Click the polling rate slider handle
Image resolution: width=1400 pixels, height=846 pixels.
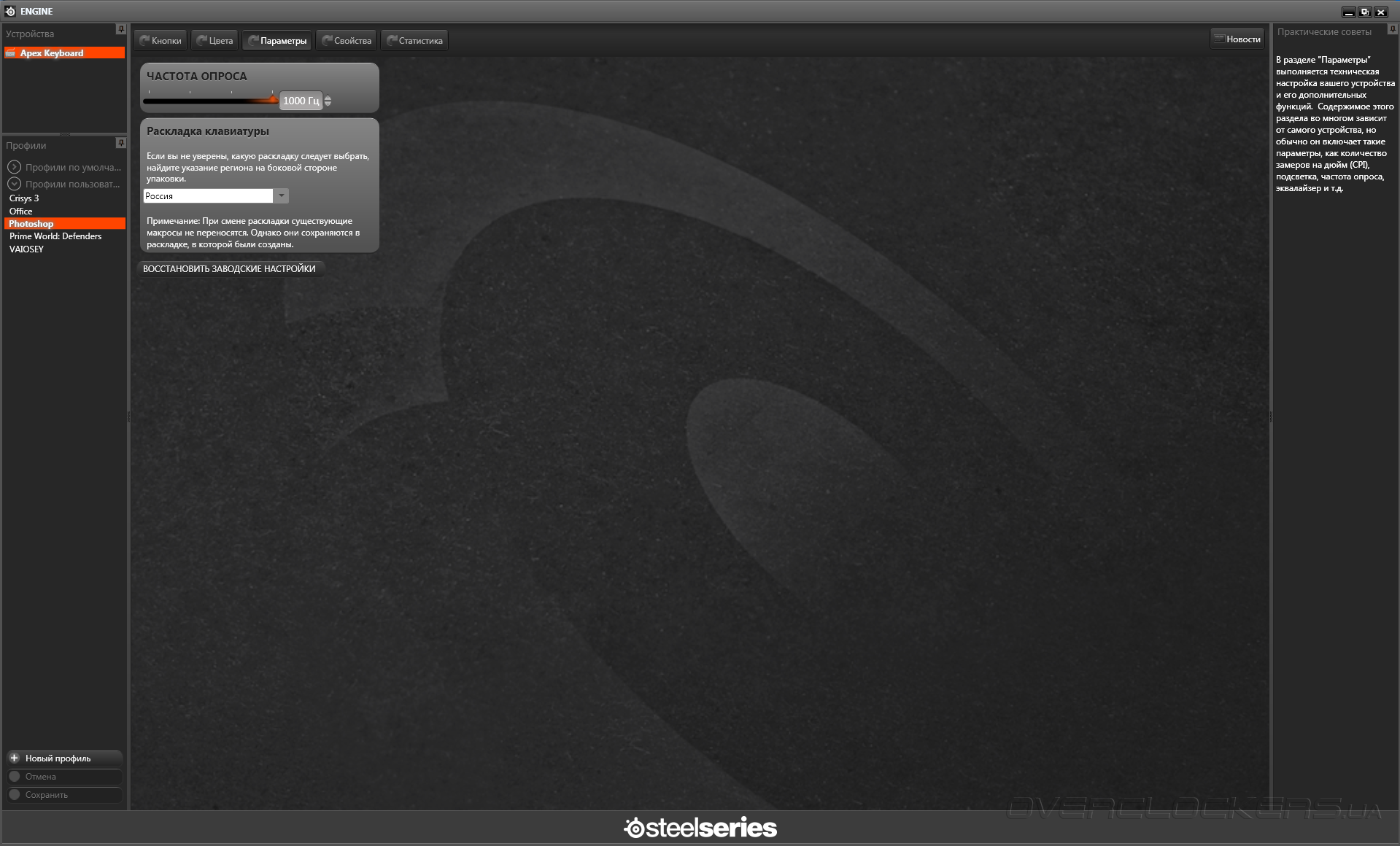click(x=274, y=100)
